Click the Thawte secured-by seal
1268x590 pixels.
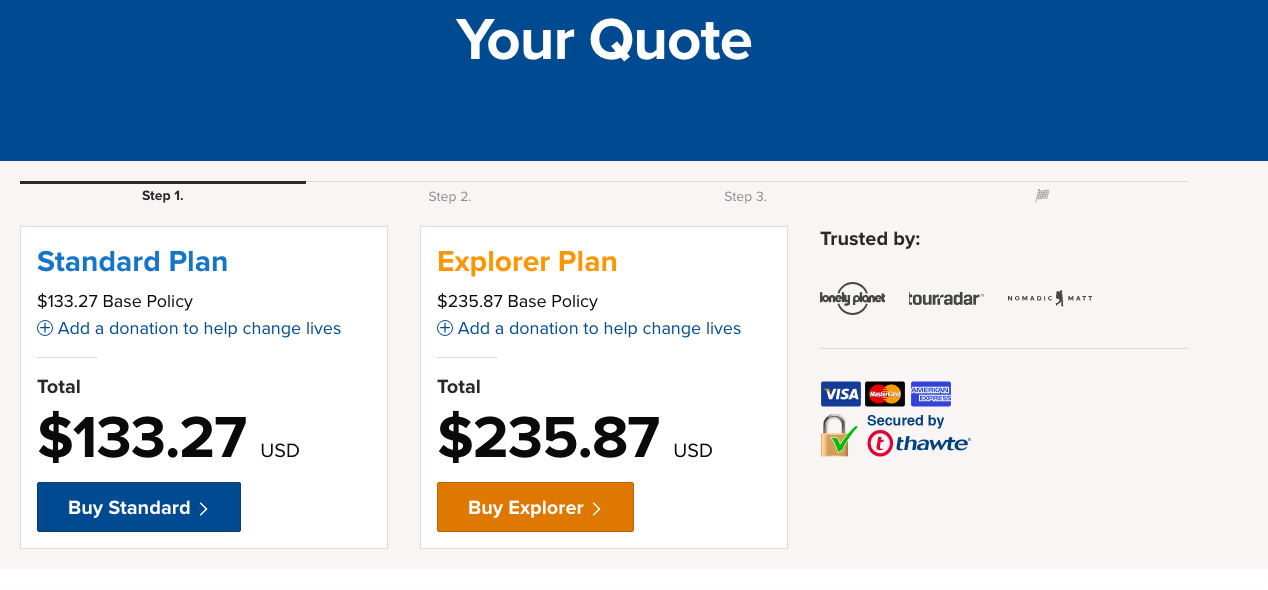(918, 443)
